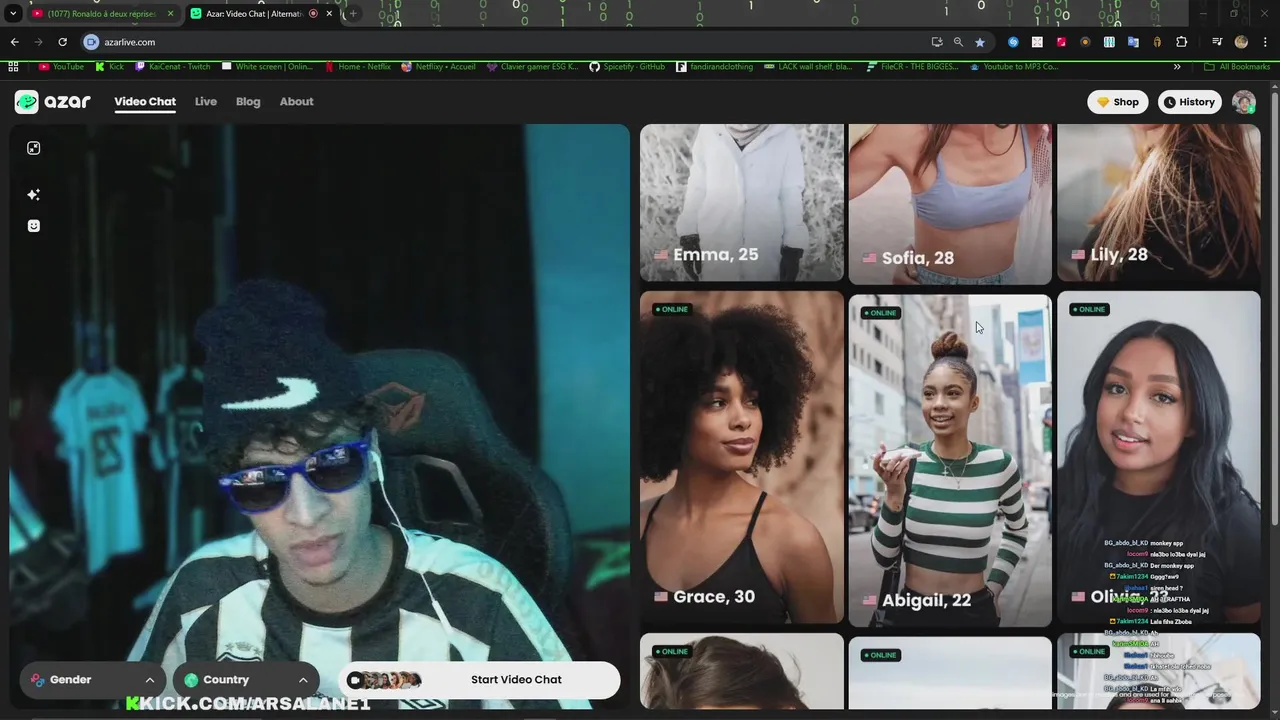Image resolution: width=1280 pixels, height=720 pixels.
Task: Open the LACK wall shelf bookmark
Action: point(809,67)
